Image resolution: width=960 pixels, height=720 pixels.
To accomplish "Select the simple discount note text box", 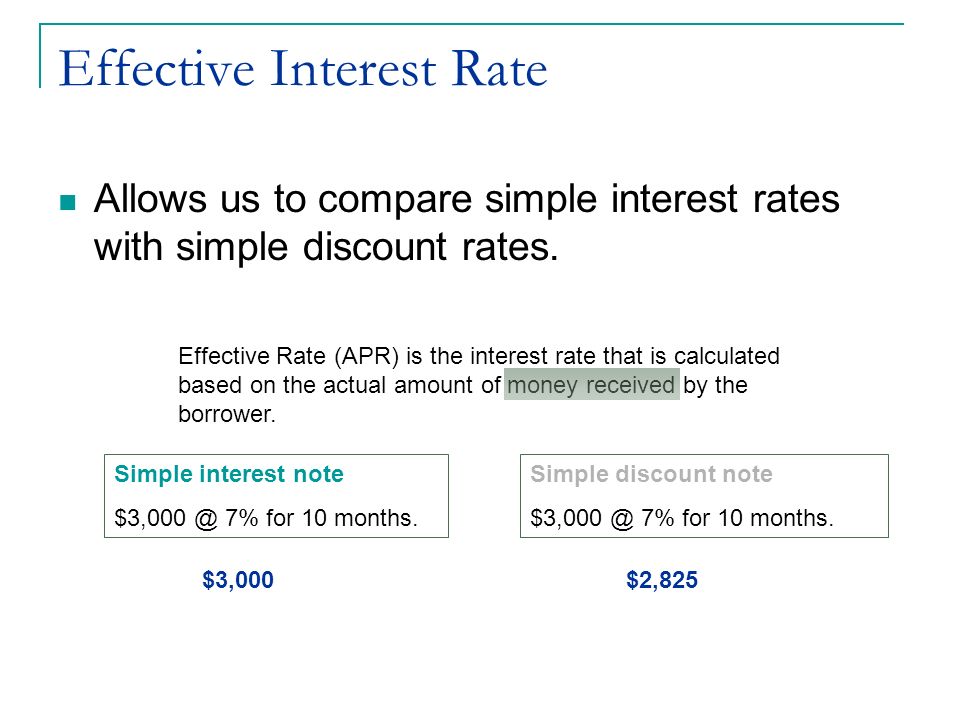I will [704, 496].
